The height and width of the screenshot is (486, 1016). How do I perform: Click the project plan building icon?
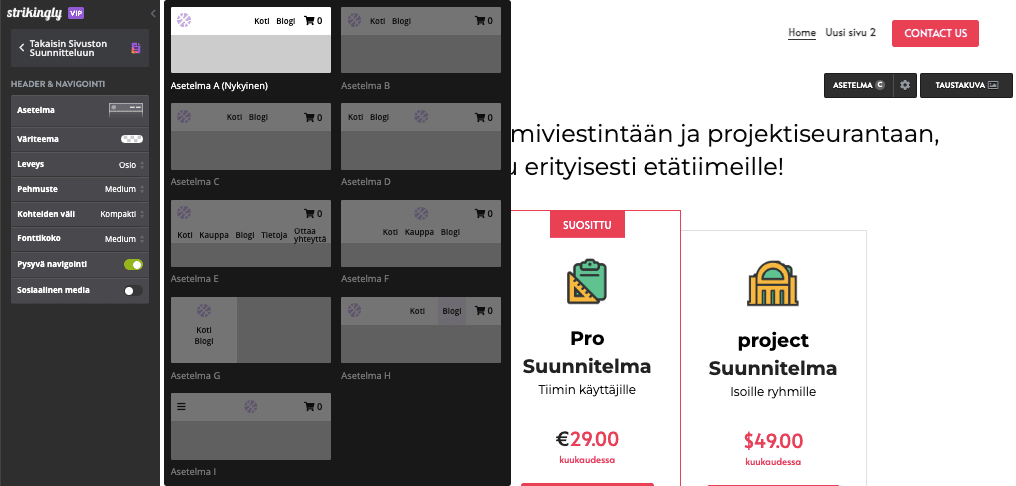(x=773, y=284)
